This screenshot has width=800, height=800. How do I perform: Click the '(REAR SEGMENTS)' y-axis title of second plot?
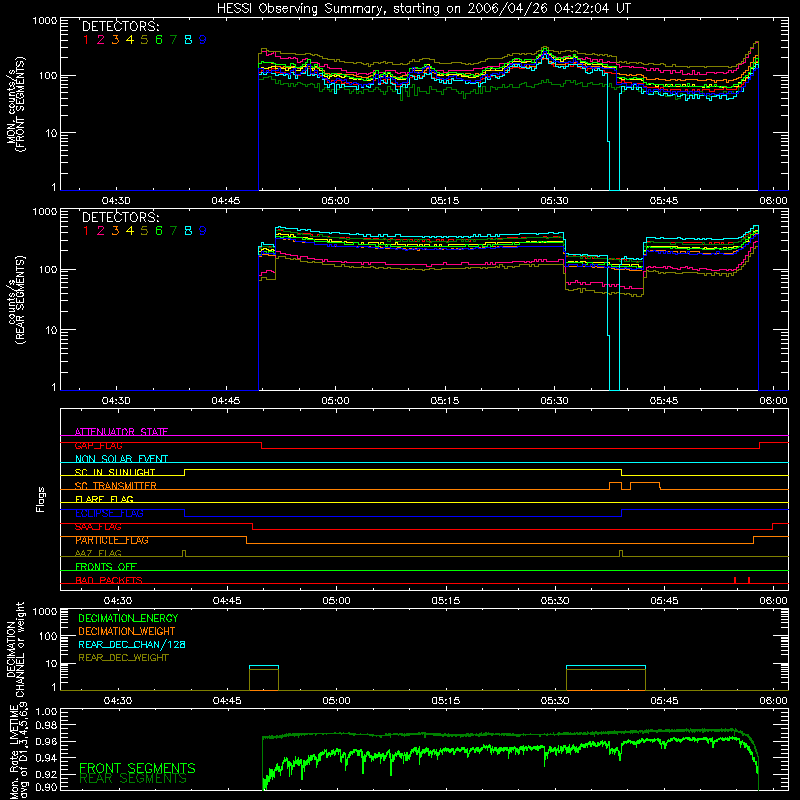(x=20, y=300)
